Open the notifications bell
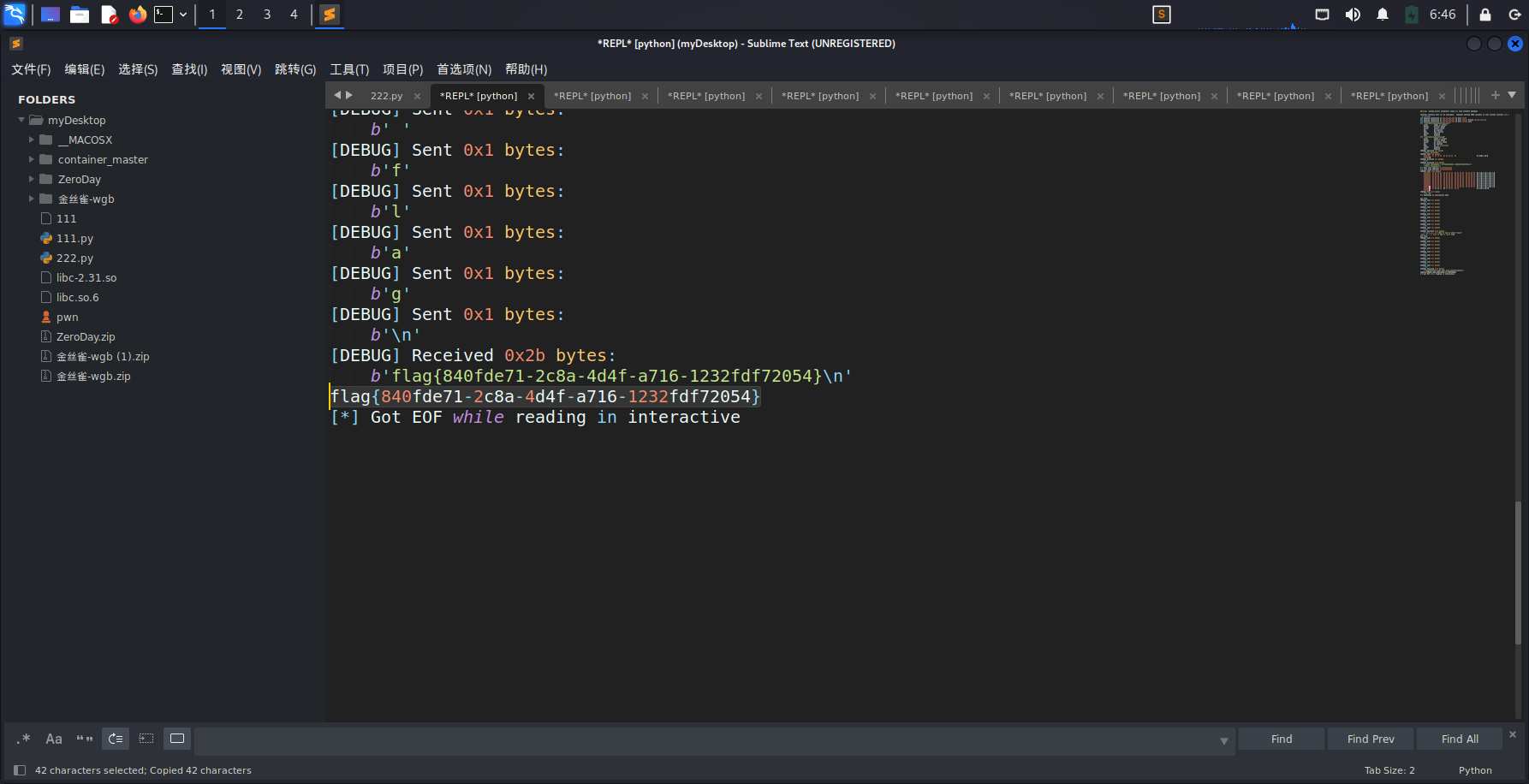Viewport: 1529px width, 784px height. click(1383, 15)
